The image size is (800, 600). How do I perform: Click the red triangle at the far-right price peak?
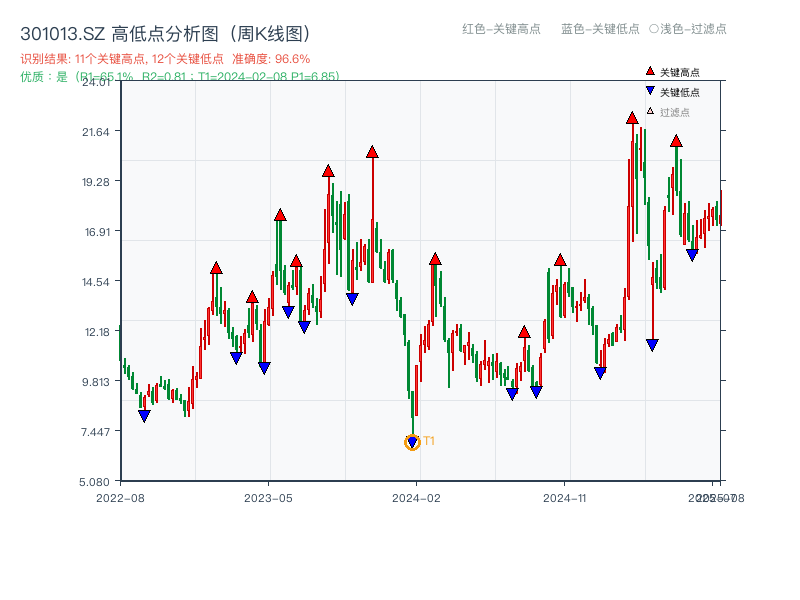pos(675,142)
